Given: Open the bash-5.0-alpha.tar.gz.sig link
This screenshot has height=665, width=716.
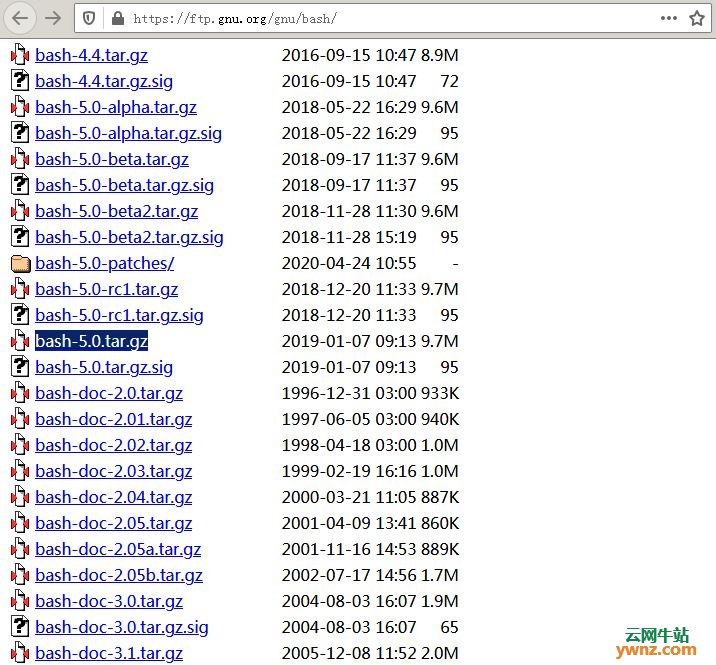Looking at the screenshot, I should (128, 134).
